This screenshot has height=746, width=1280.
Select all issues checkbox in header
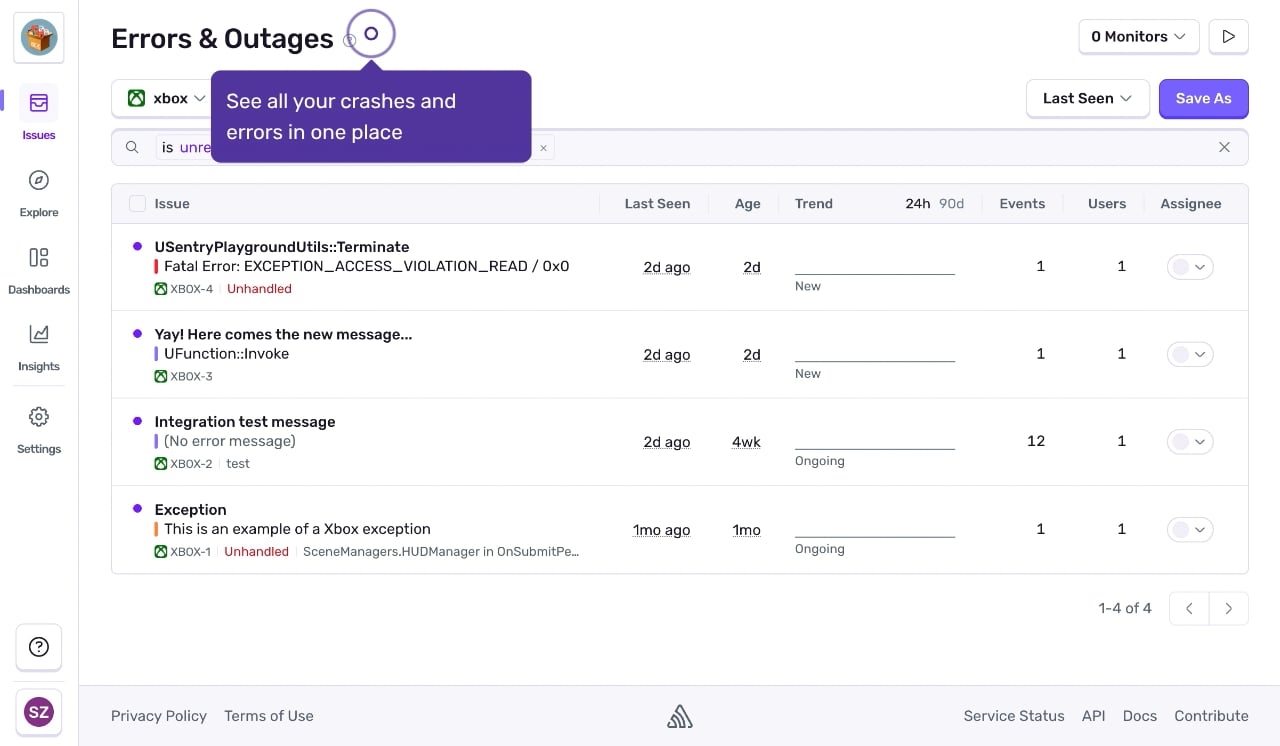(x=137, y=204)
